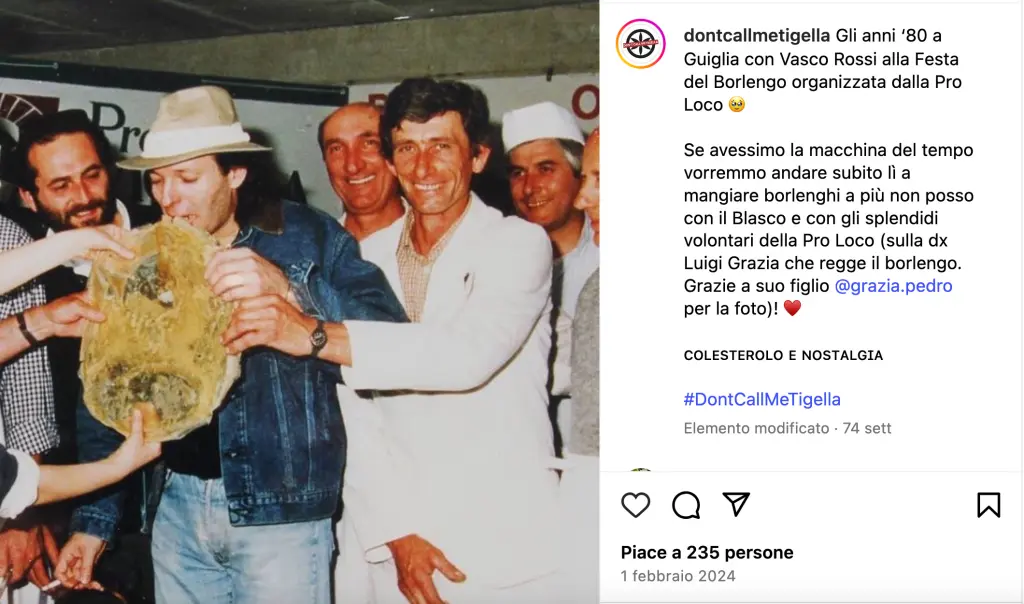Click the pleading face emoji after Pro Loco
The height and width of the screenshot is (604, 1024).
tap(737, 104)
